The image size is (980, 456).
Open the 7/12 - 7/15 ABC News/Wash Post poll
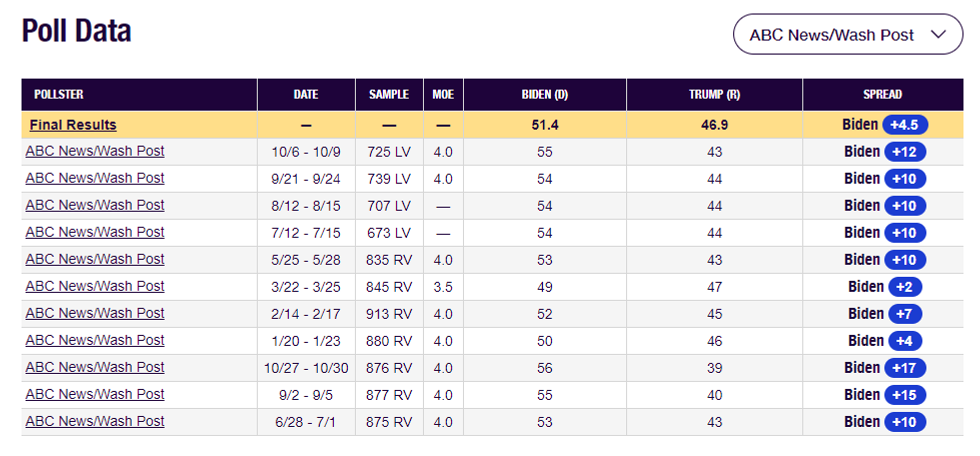tap(95, 232)
